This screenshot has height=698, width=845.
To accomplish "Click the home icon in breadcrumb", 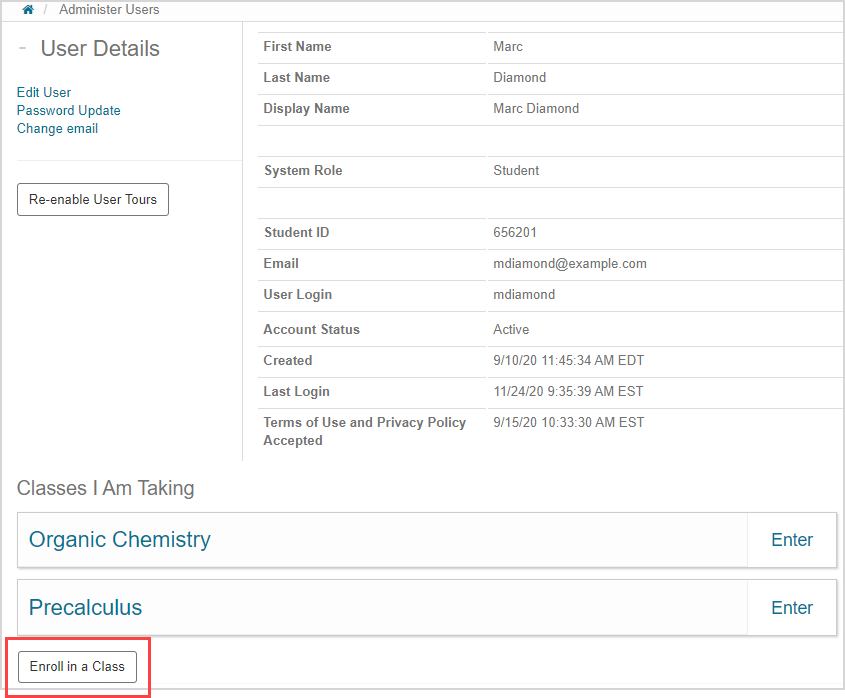I will coord(28,10).
